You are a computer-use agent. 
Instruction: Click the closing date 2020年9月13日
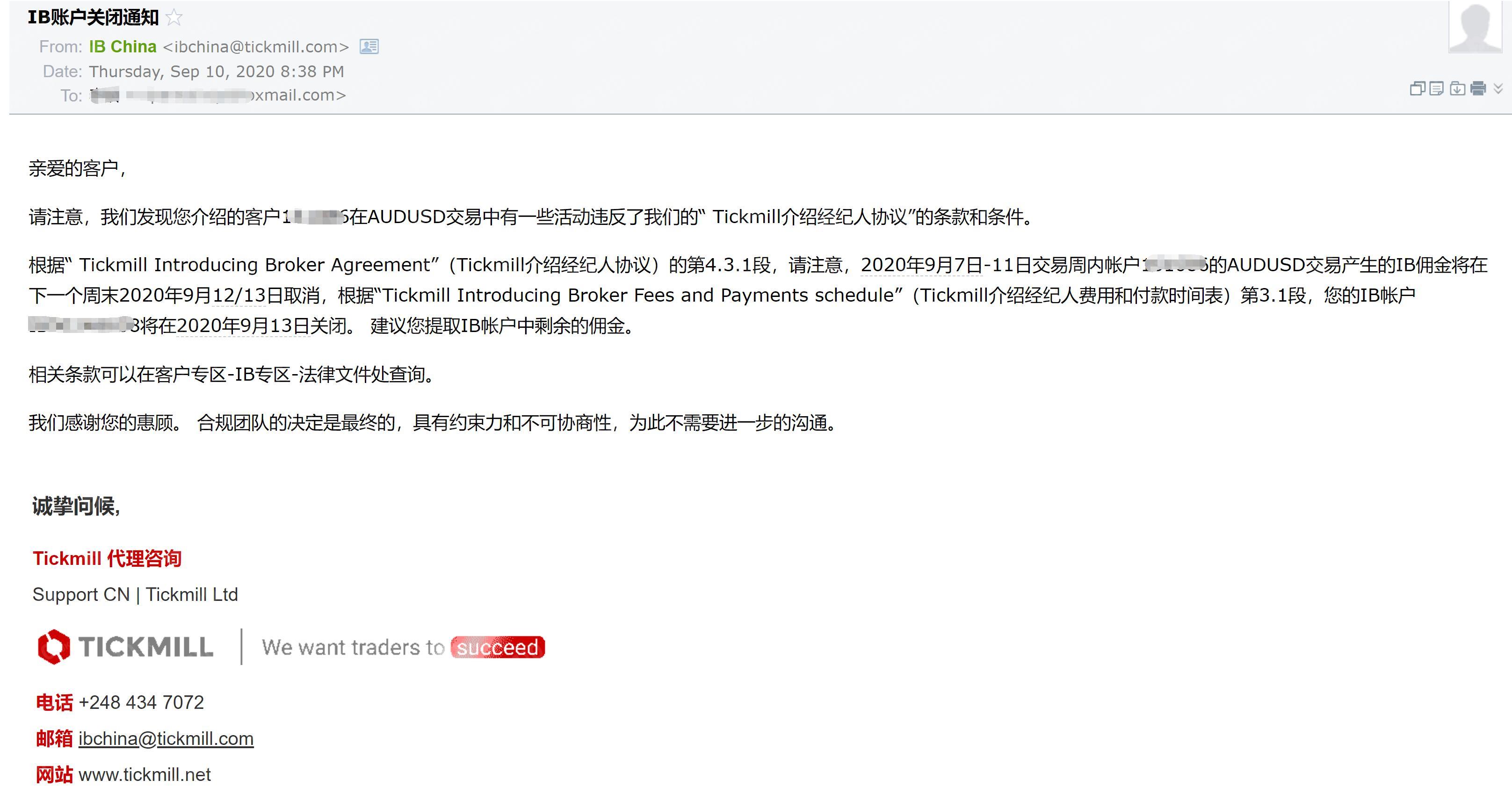pos(244,326)
